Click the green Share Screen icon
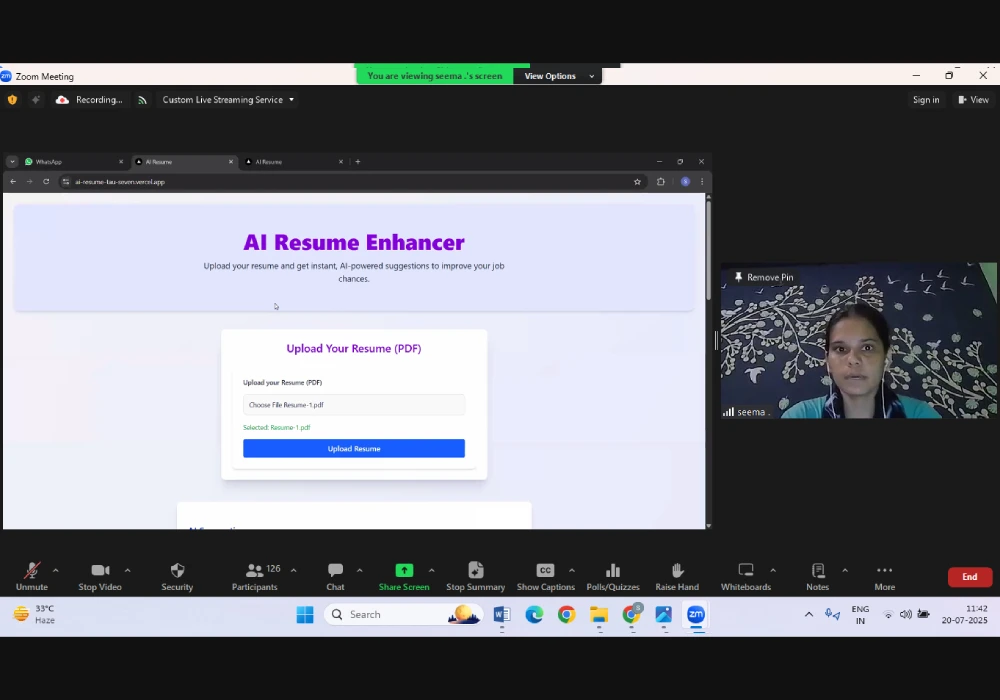The image size is (1000, 700). [404, 571]
